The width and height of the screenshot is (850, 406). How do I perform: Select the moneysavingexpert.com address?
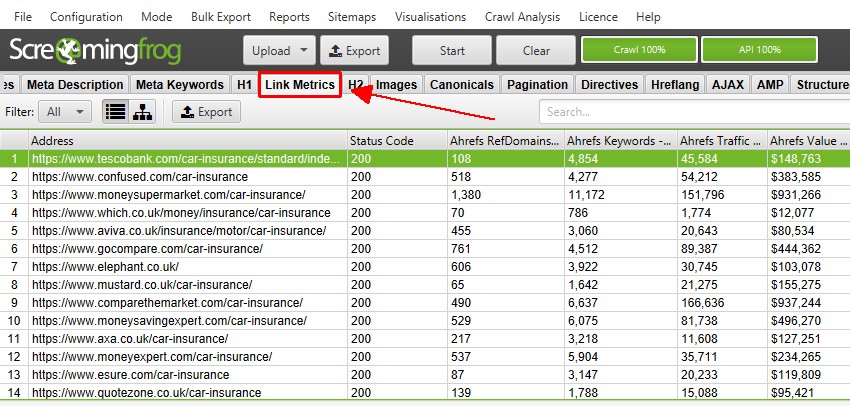tap(169, 320)
